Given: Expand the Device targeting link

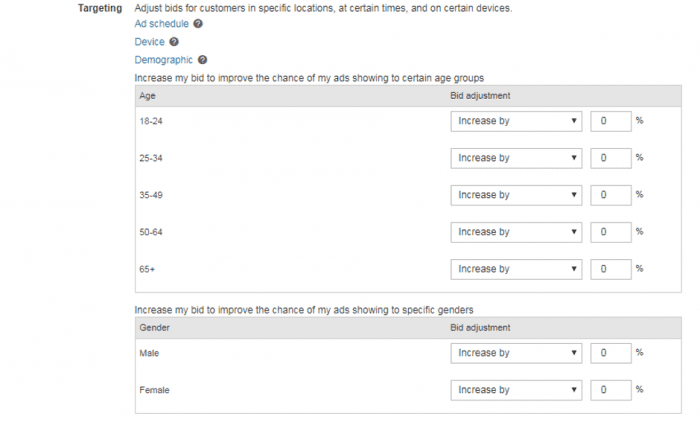Looking at the screenshot, I should click(x=150, y=42).
